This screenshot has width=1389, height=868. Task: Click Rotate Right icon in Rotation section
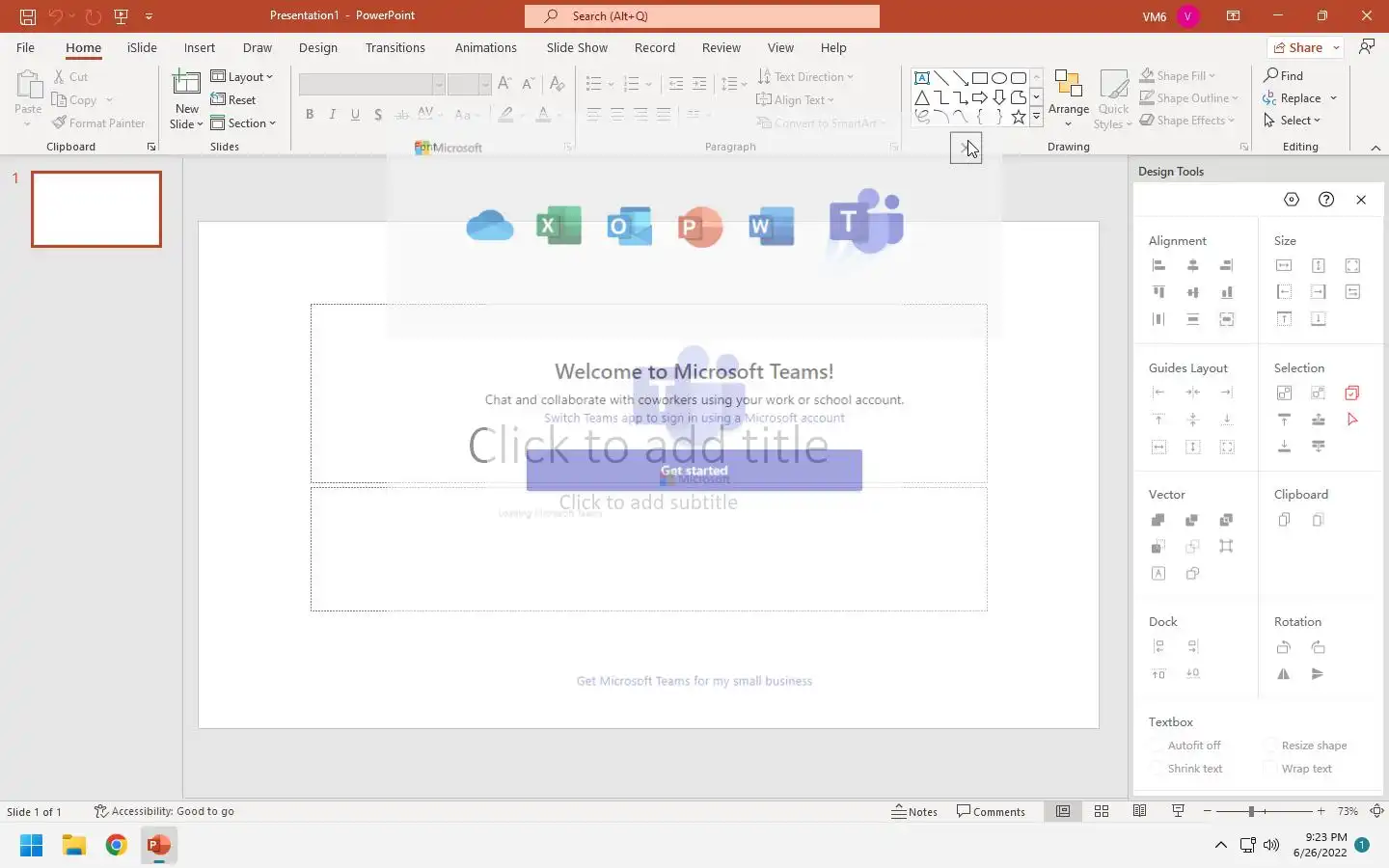pos(1319,647)
